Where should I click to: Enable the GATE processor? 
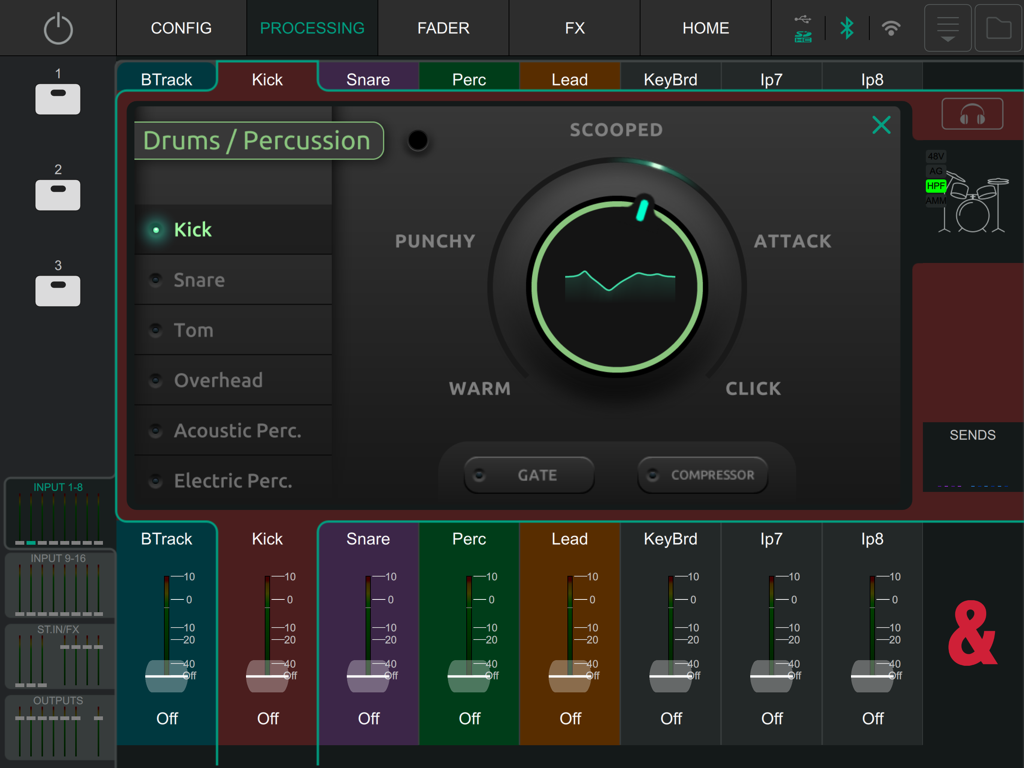coord(528,474)
